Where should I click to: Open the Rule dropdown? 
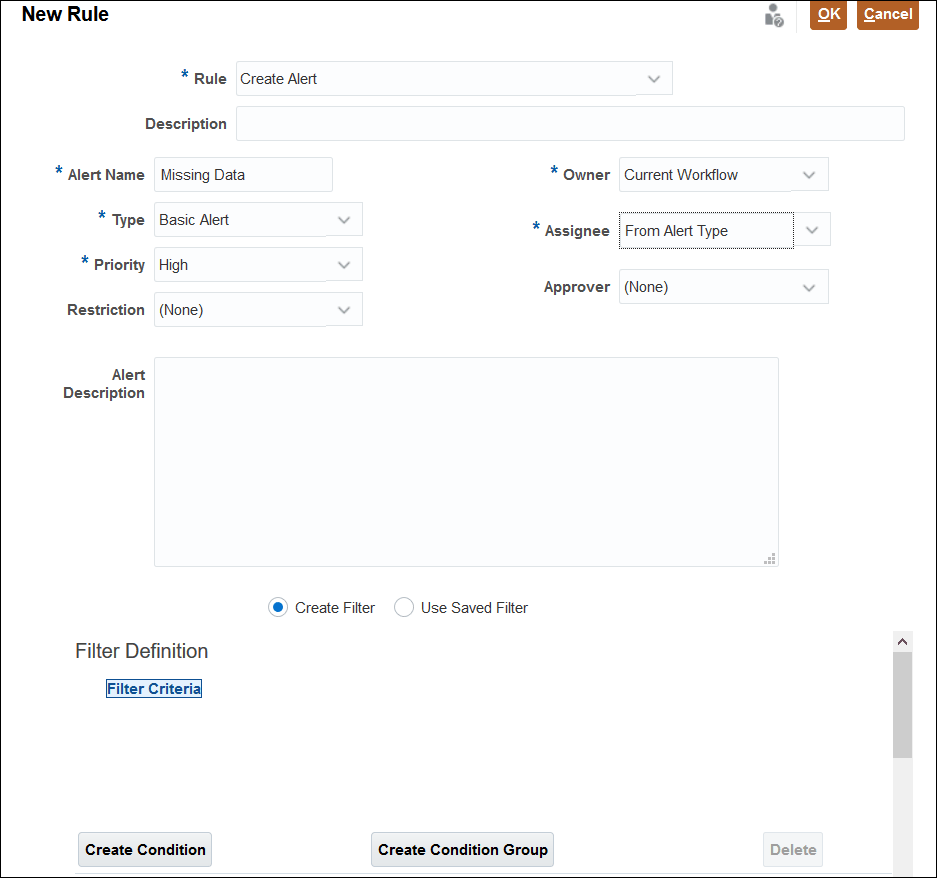point(654,79)
